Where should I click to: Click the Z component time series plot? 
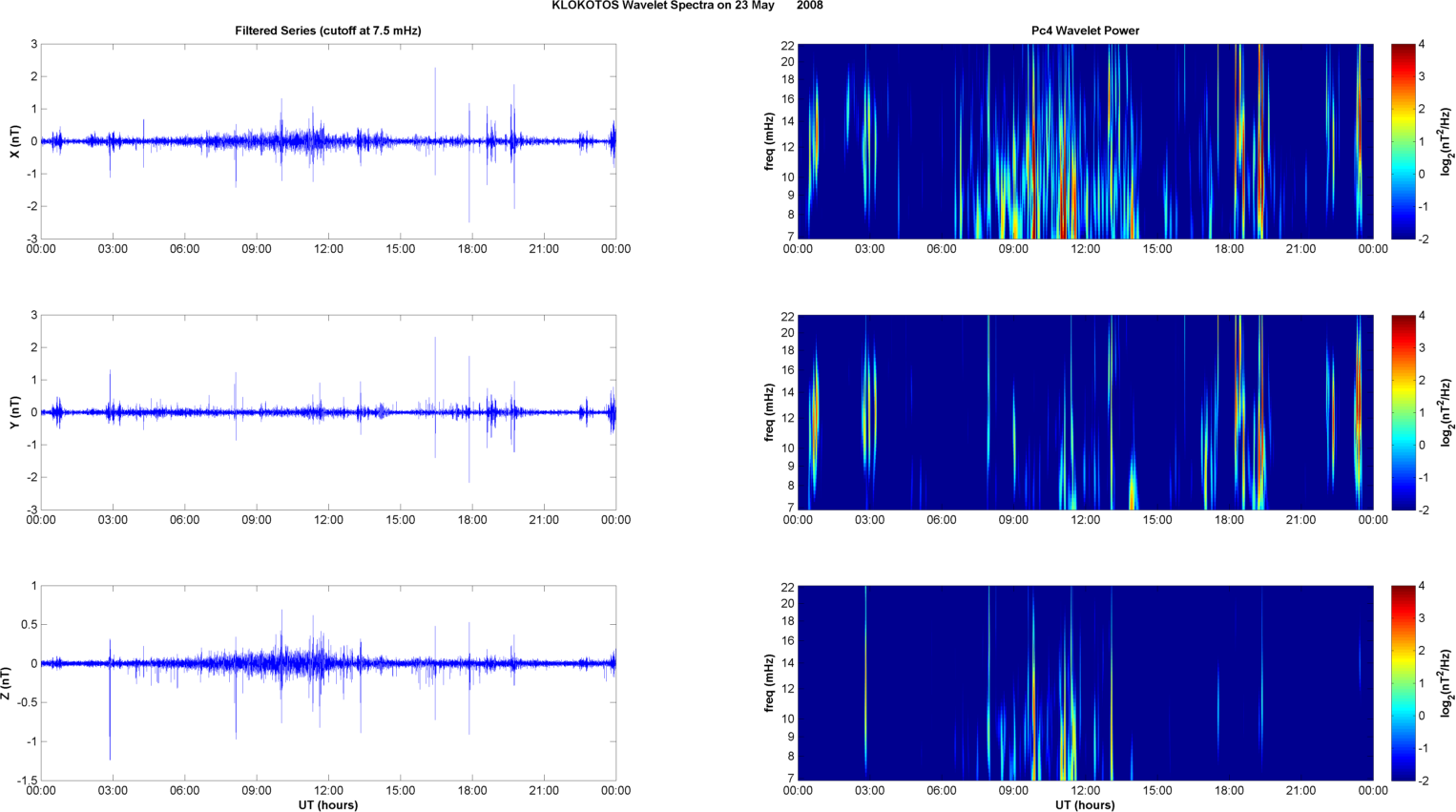click(x=328, y=683)
